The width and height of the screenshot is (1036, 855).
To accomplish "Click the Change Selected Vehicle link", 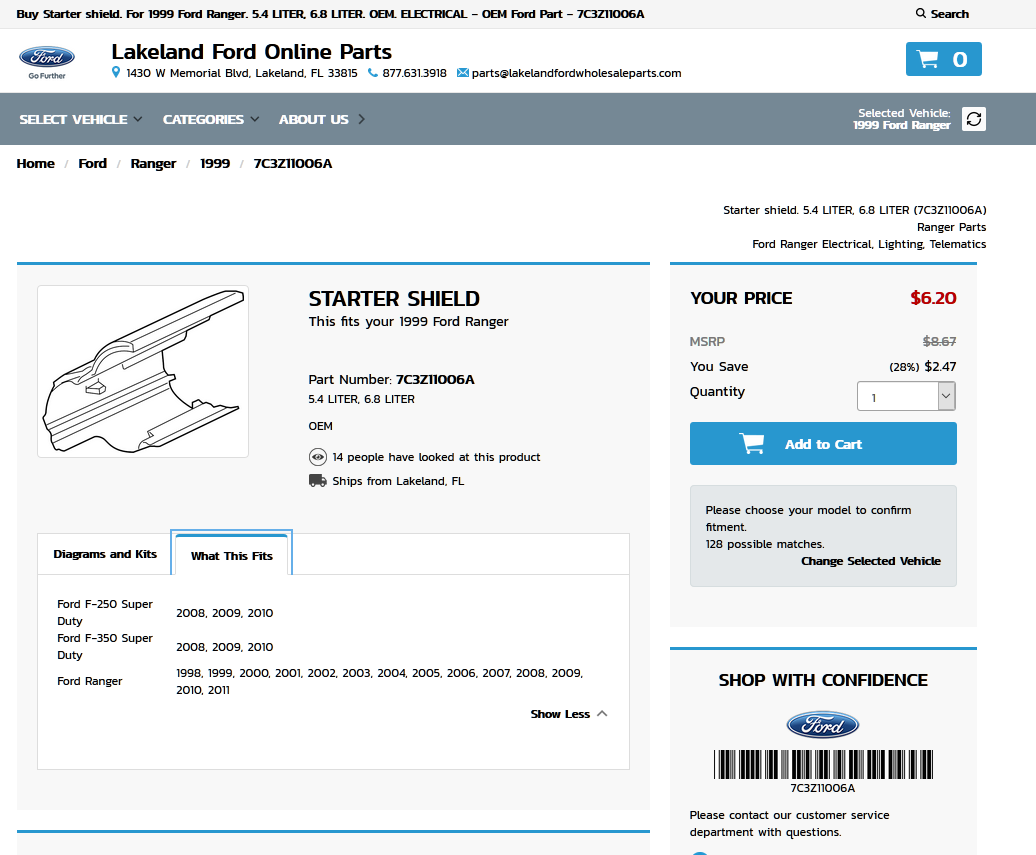I will (870, 561).
